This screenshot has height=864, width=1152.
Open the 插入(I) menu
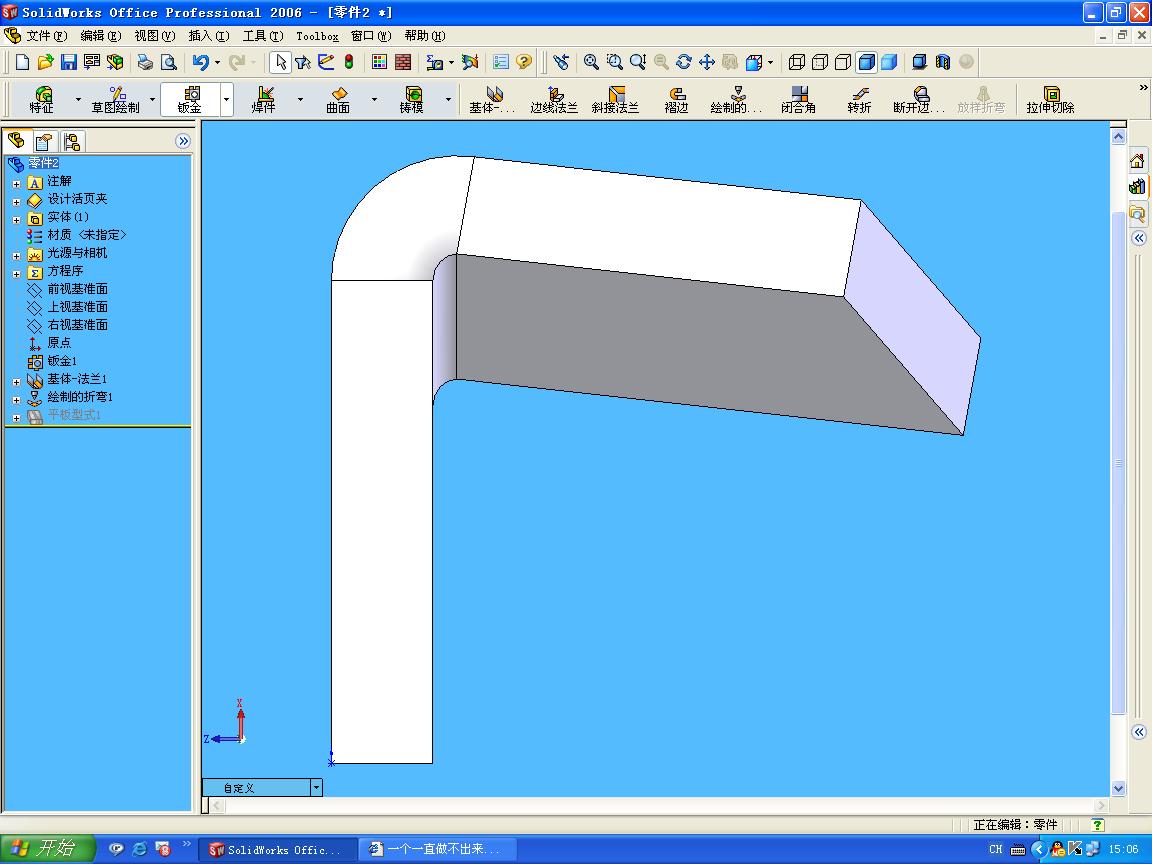pyautogui.click(x=209, y=35)
